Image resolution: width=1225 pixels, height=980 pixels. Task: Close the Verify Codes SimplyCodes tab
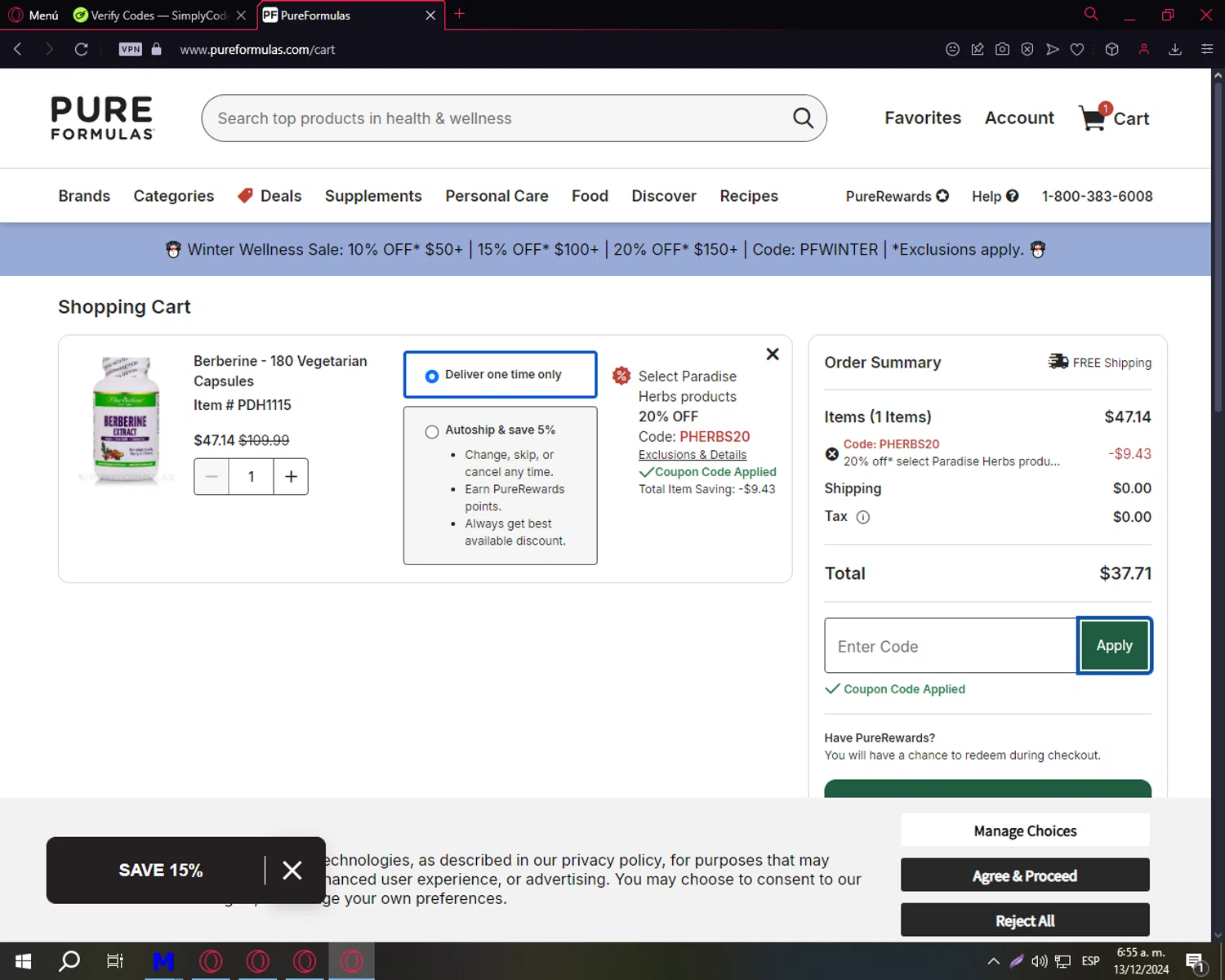pyautogui.click(x=241, y=16)
